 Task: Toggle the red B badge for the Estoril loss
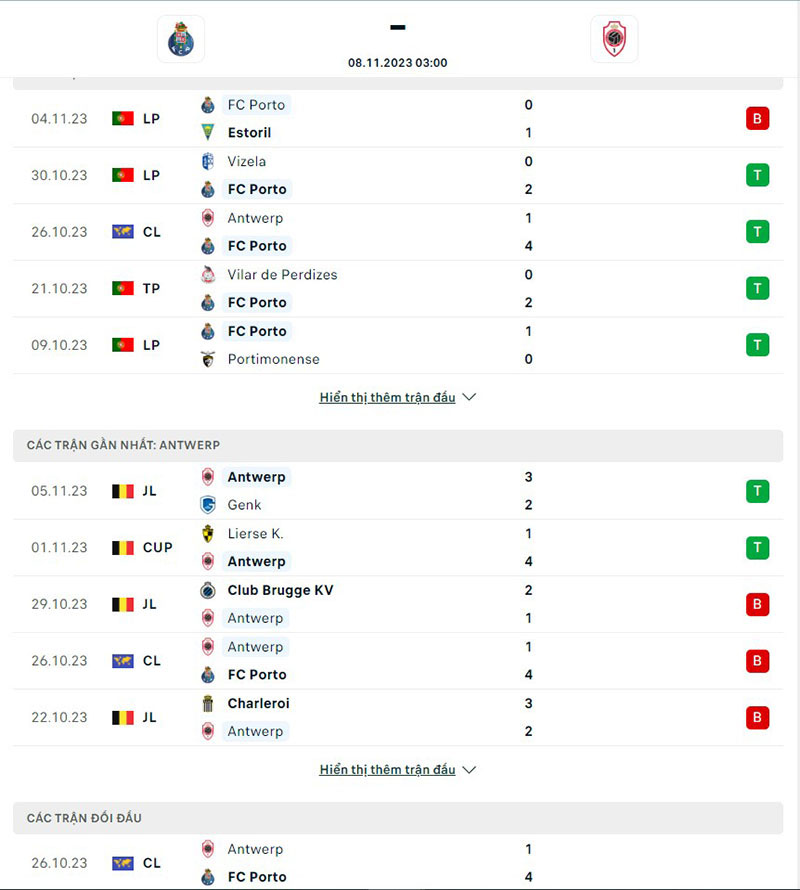757,118
